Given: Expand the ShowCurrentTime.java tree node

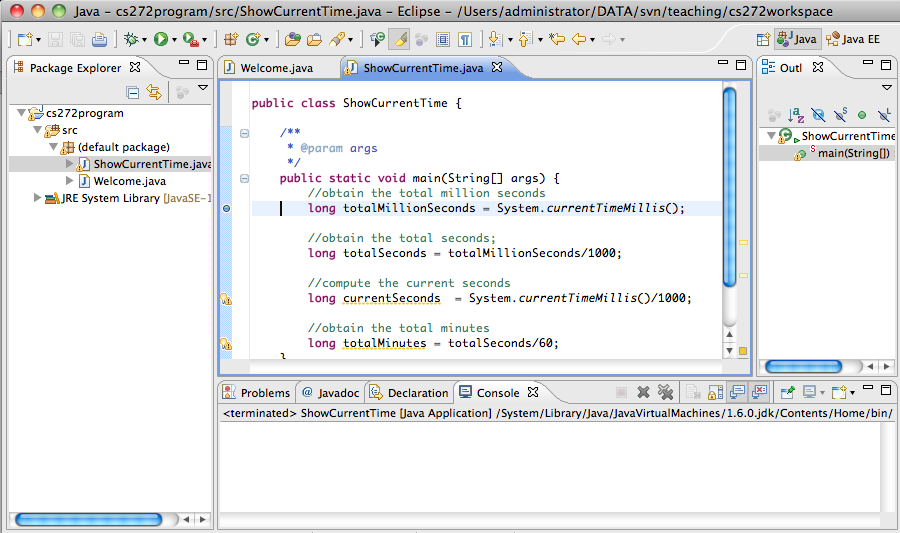Looking at the screenshot, I should click(69, 164).
